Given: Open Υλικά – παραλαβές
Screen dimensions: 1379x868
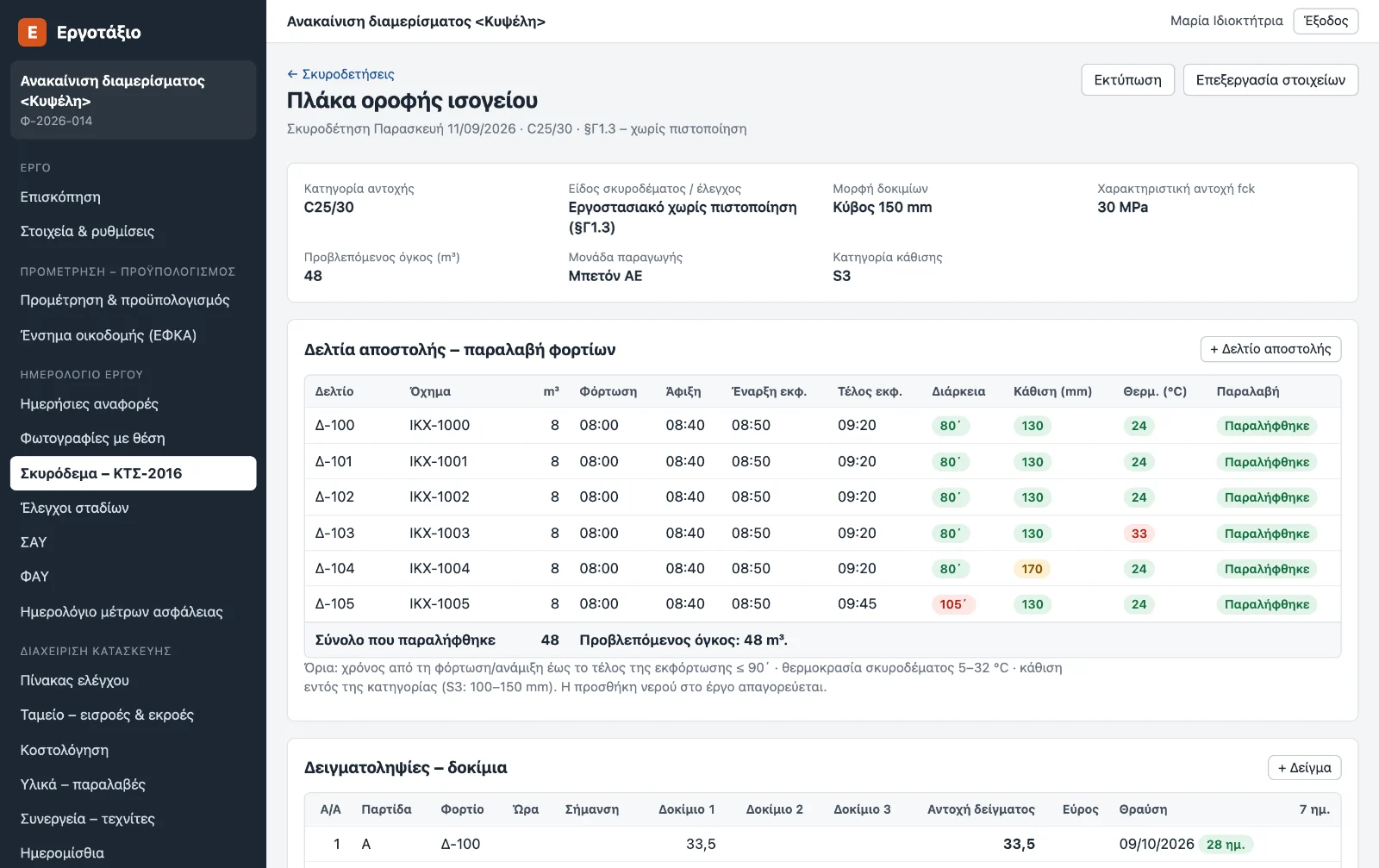Looking at the screenshot, I should 133,784.
